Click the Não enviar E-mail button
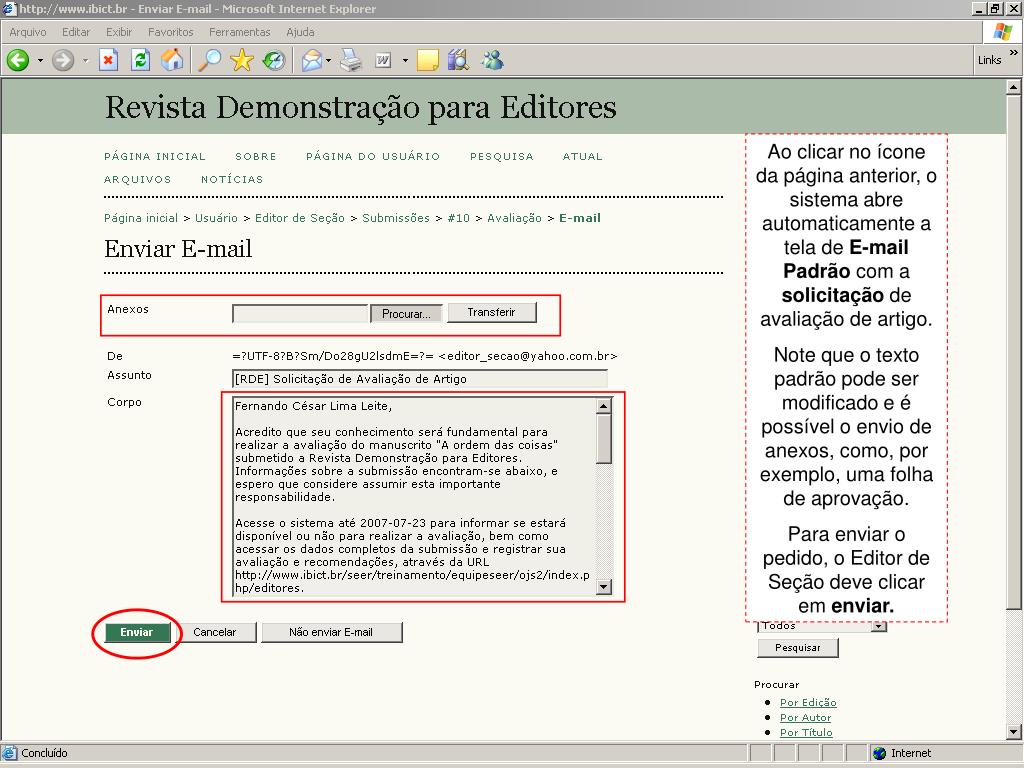This screenshot has height=768, width=1024. [331, 632]
